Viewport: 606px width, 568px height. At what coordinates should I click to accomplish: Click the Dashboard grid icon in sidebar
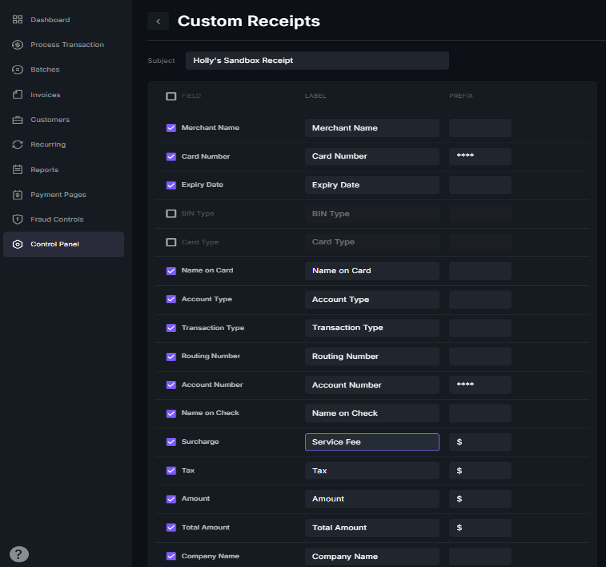(18, 20)
